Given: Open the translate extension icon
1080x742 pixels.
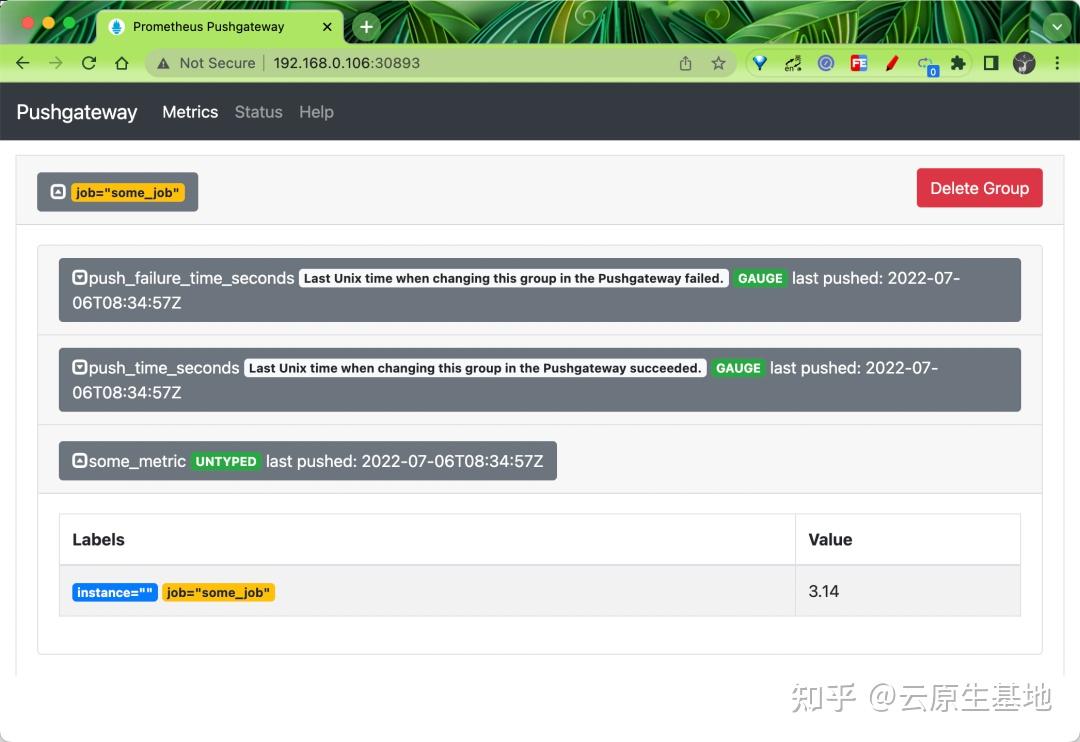Looking at the screenshot, I should click(x=793, y=62).
